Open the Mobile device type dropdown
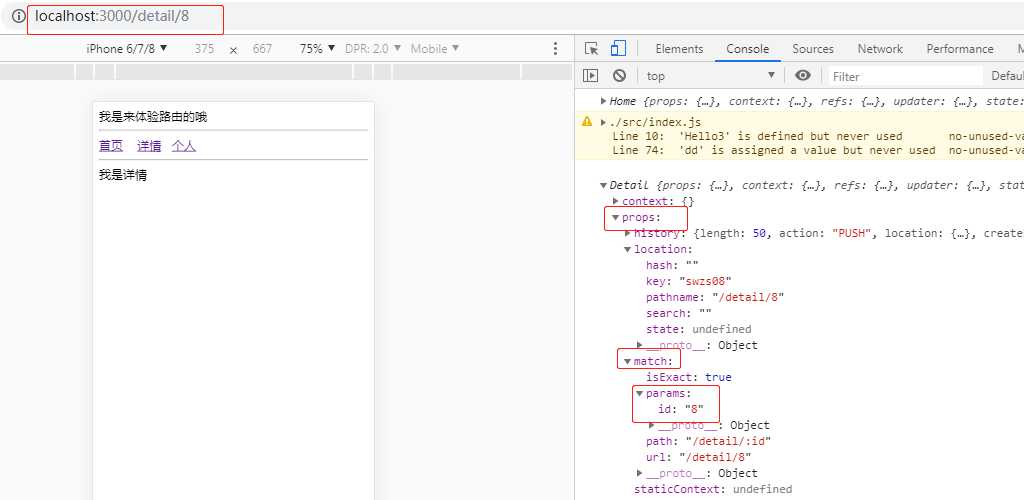This screenshot has height=500, width=1024. [435, 49]
